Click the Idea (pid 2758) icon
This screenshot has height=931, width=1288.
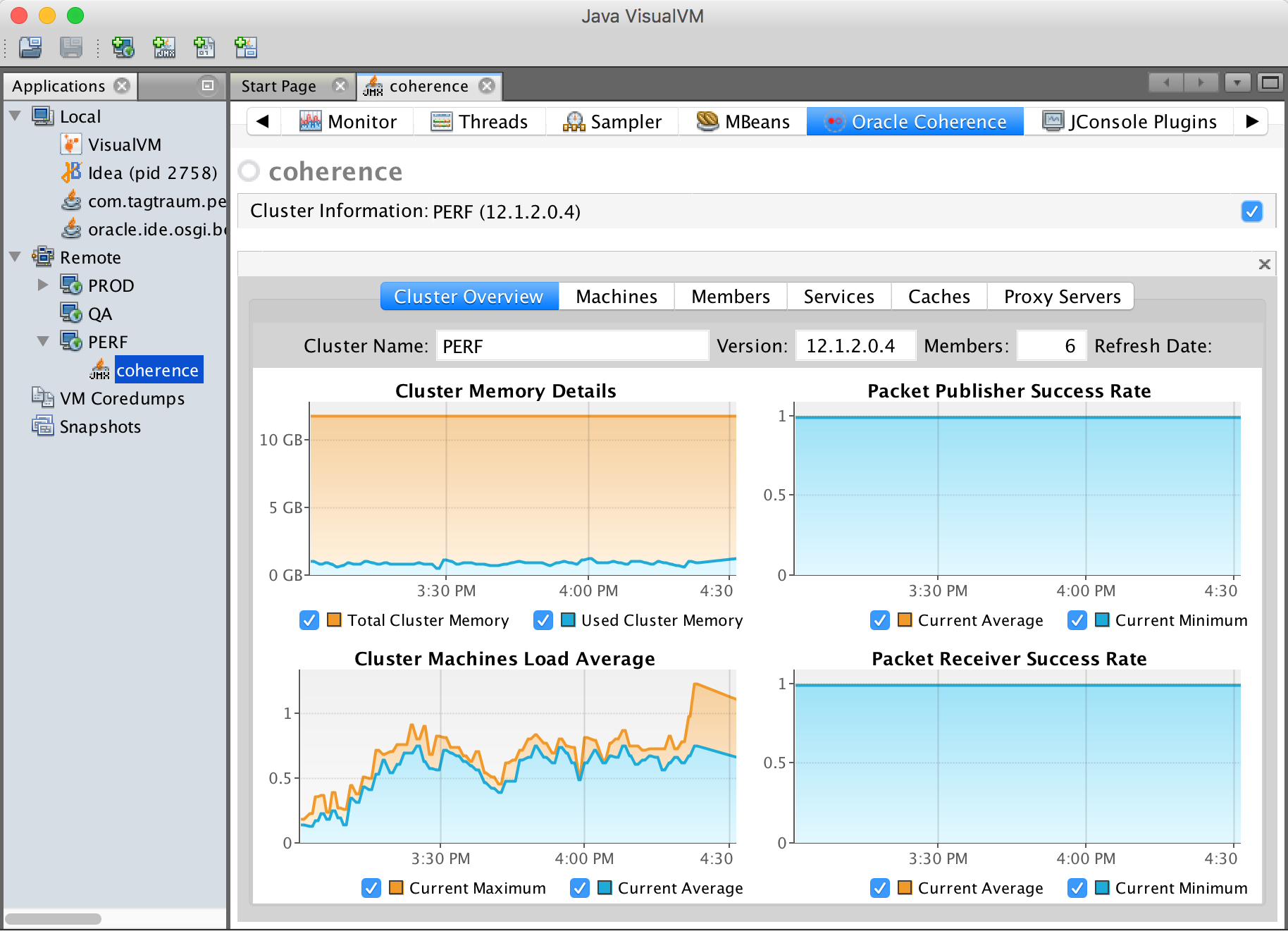point(71,173)
